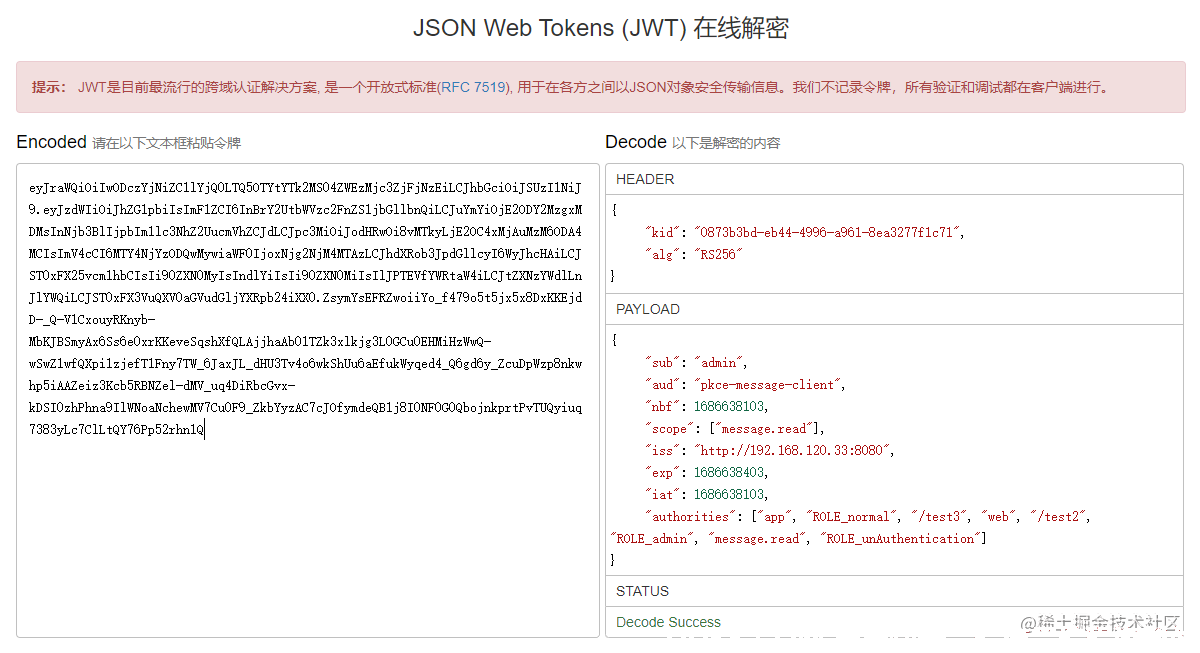Click the Decode heading label
Viewport: 1200px width, 653px height.
635,142
